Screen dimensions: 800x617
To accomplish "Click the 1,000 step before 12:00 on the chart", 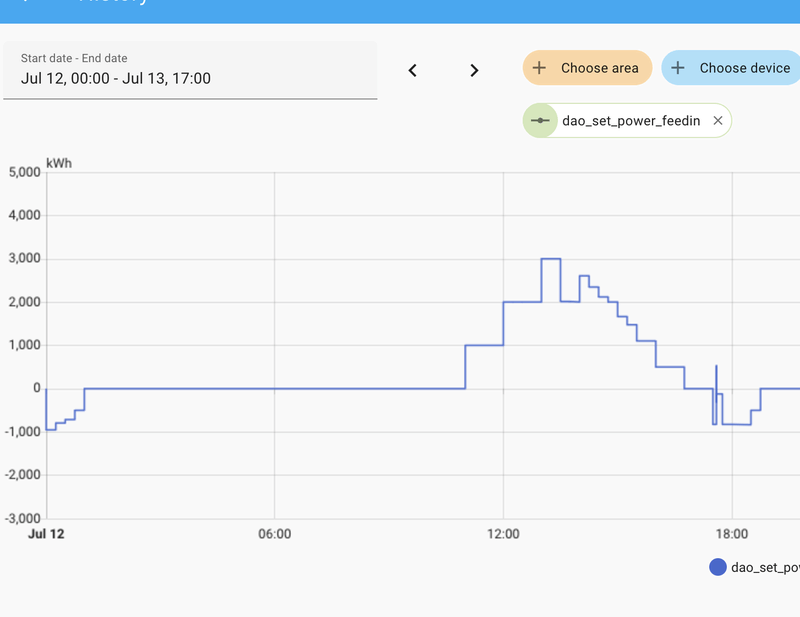I will 484,345.
